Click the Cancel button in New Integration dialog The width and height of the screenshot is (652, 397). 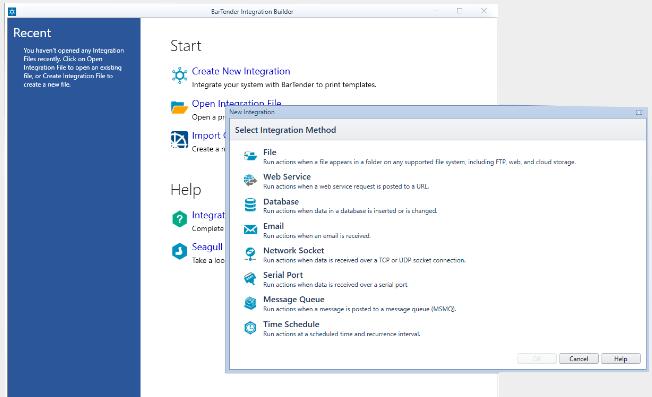coord(578,359)
